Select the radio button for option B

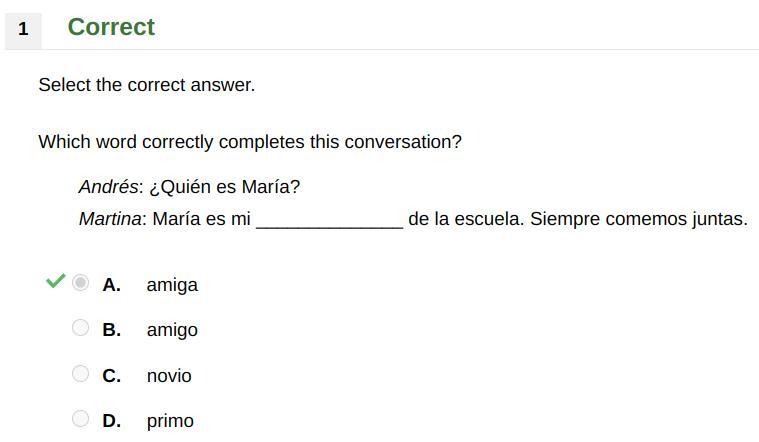coord(81,328)
